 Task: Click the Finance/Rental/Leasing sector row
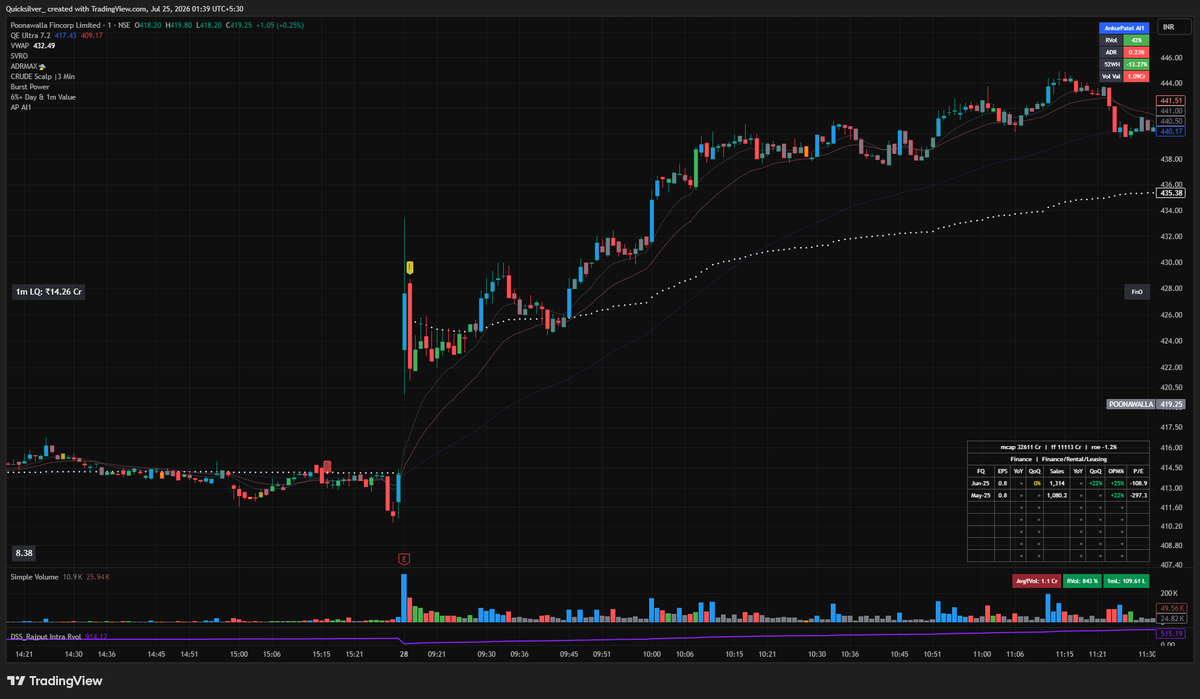(x=1059, y=457)
